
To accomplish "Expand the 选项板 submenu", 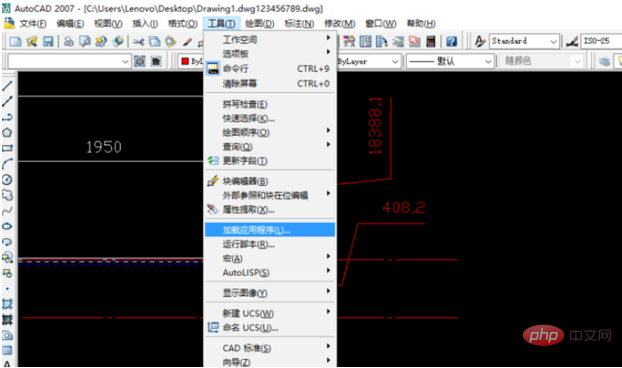I will click(x=270, y=54).
